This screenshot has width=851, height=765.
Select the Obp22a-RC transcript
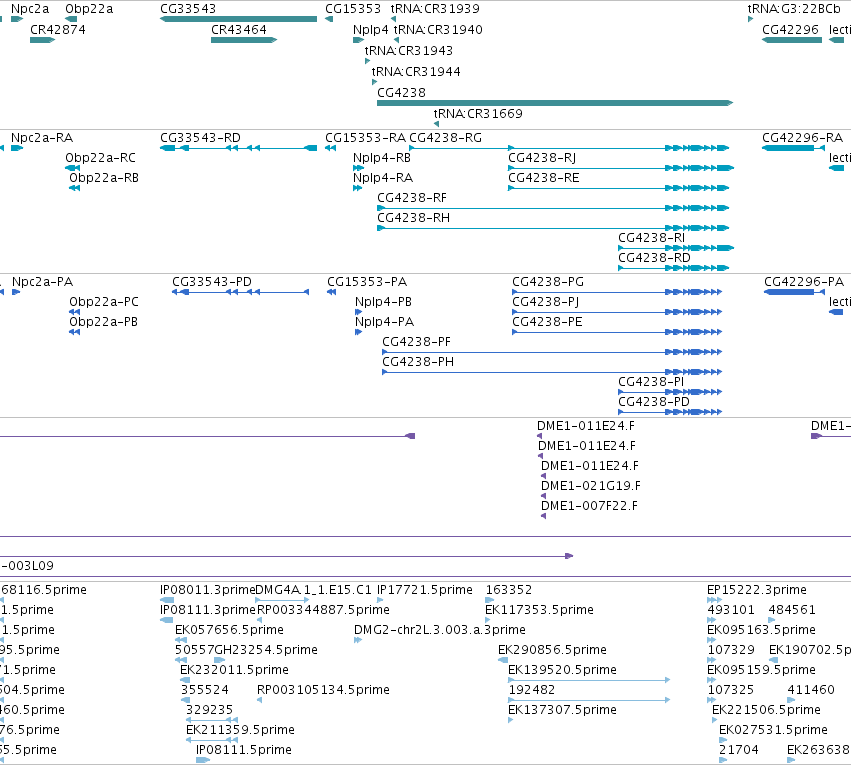point(72,168)
